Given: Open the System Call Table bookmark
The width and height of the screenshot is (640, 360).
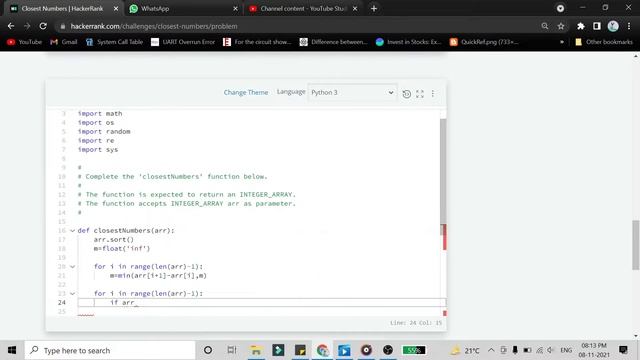Looking at the screenshot, I should coord(114,42).
